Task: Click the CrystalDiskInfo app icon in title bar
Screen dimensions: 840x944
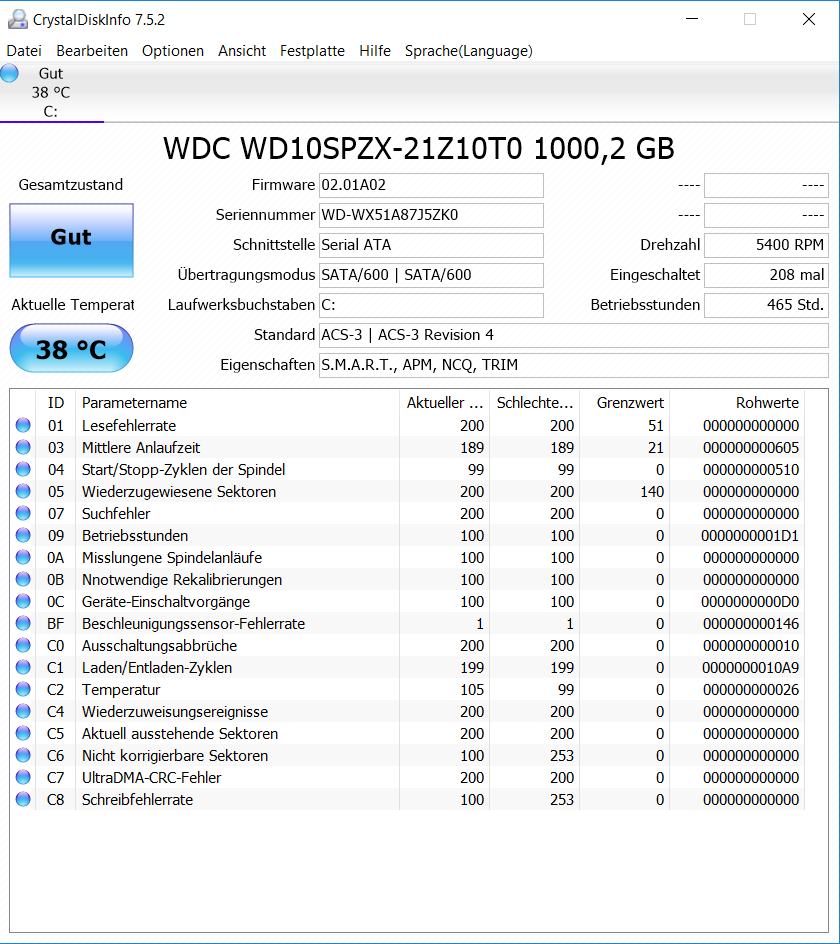Action: (17, 19)
